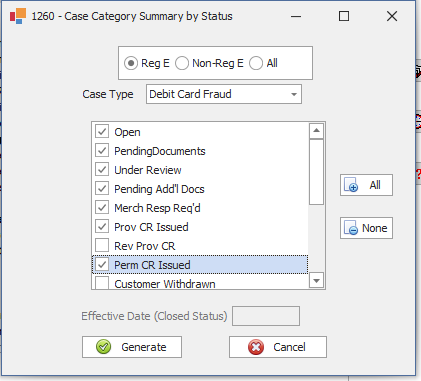Click the status list scroll down arrow
Screen dimensions: 421x381
(x=316, y=280)
